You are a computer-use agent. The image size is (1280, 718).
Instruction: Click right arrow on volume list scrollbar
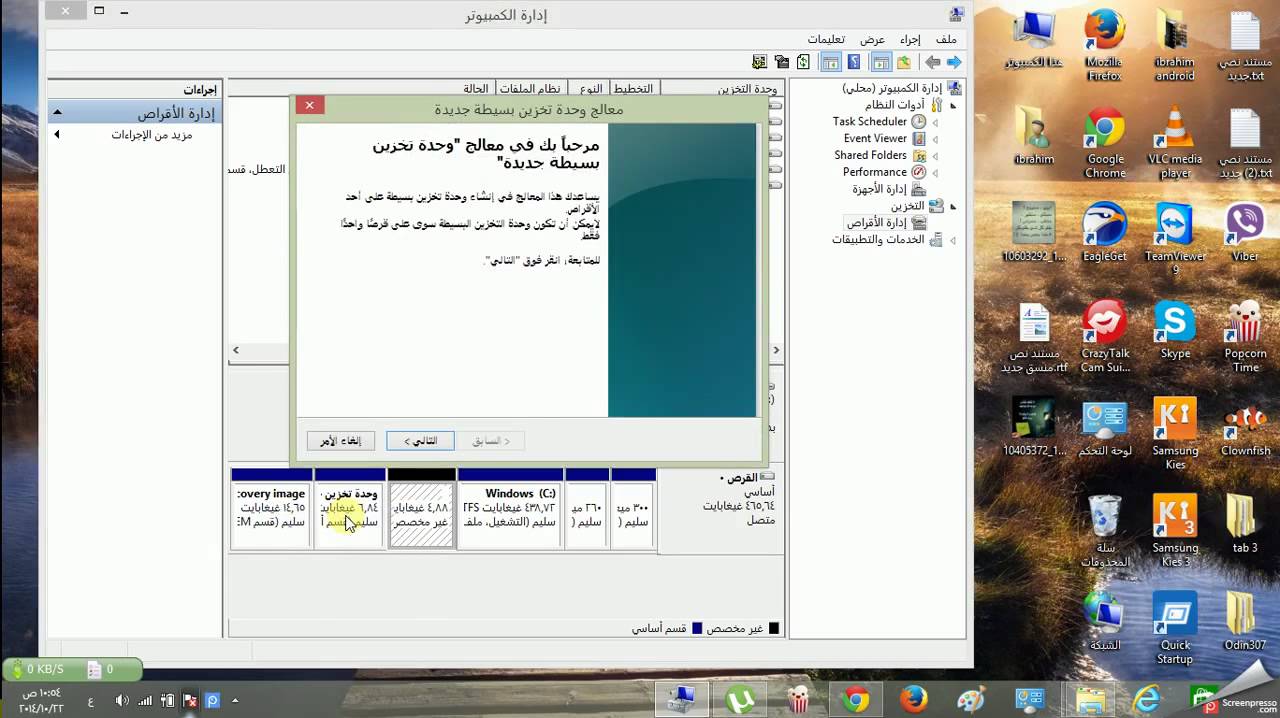coord(776,350)
